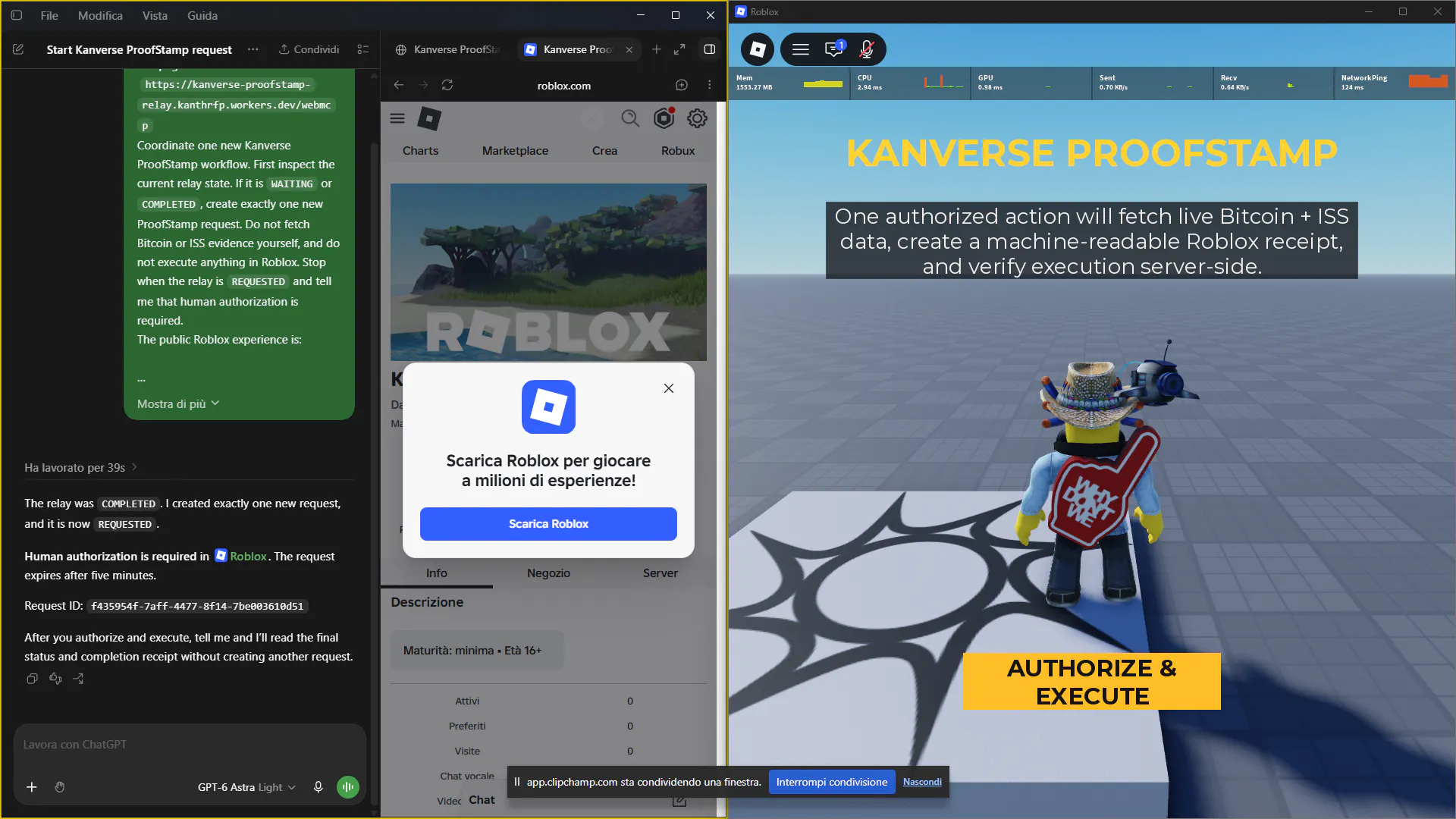
Task: Close the Scarica Roblox download dialog
Action: tap(669, 388)
